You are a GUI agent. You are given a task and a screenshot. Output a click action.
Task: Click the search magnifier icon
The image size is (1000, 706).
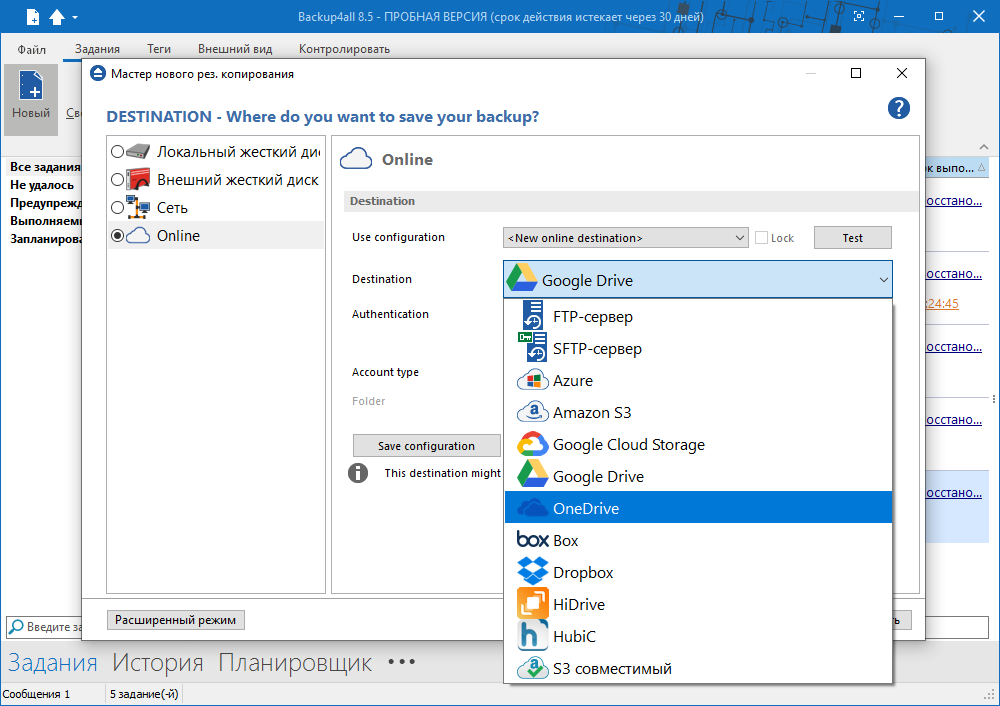tap(16, 626)
